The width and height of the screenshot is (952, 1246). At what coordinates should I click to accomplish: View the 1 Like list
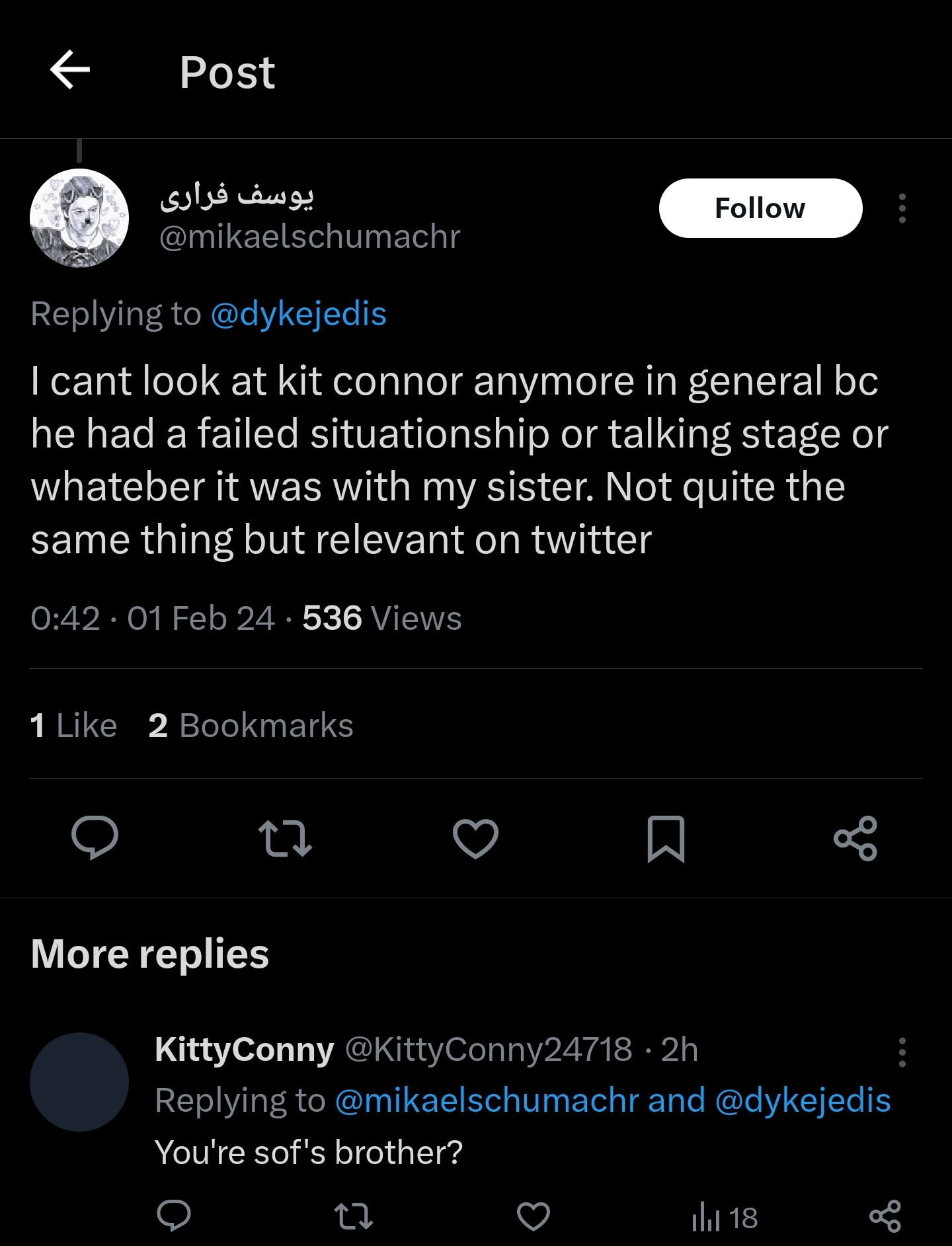coord(73,725)
